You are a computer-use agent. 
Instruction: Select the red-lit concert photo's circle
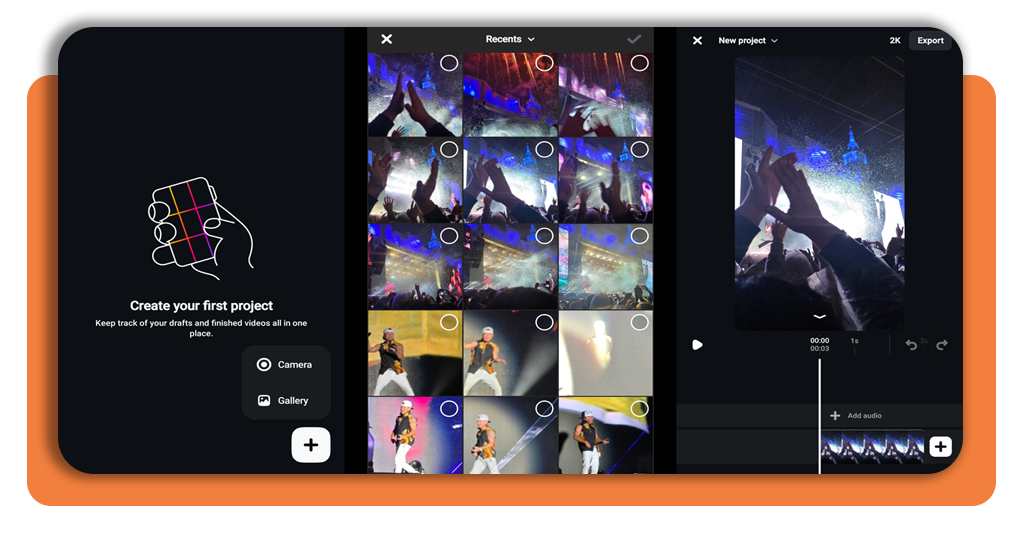pos(544,63)
